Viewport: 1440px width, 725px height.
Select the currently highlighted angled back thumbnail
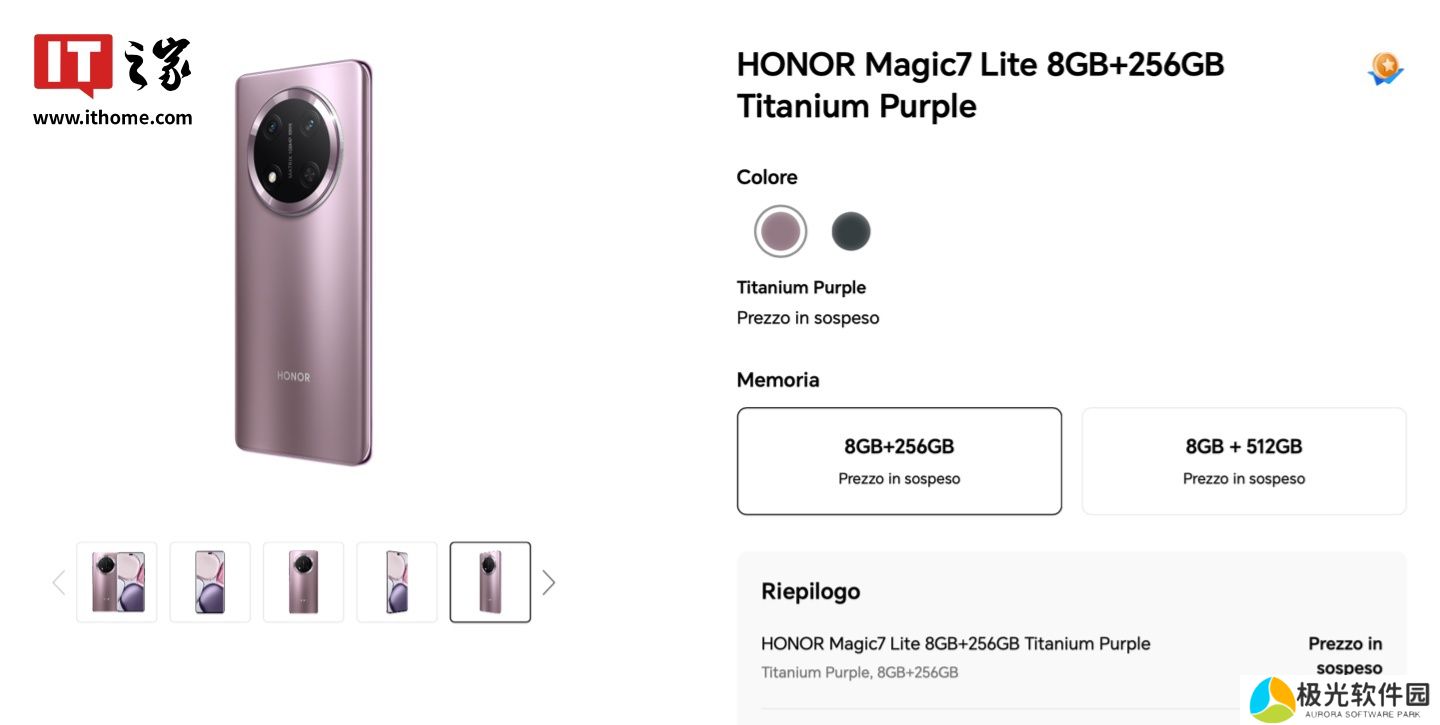click(490, 582)
